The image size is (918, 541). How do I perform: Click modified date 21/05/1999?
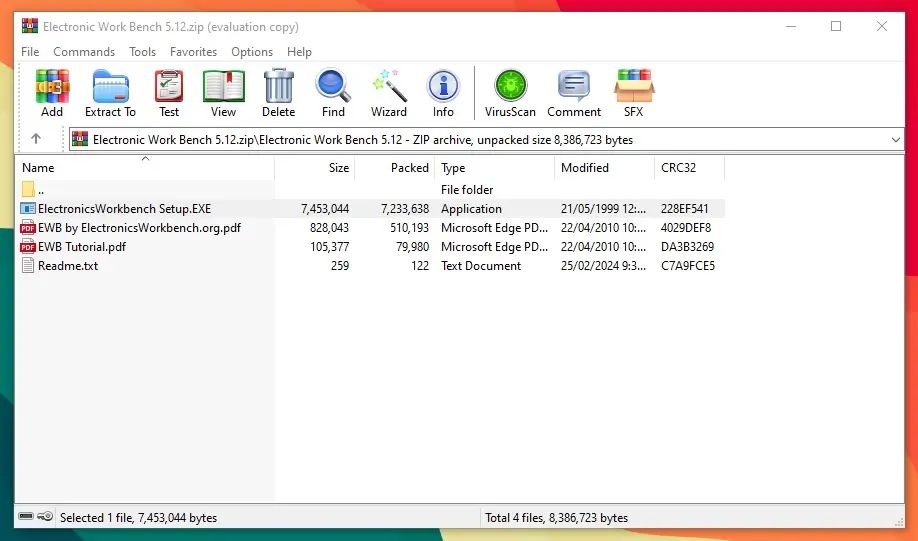coord(604,208)
